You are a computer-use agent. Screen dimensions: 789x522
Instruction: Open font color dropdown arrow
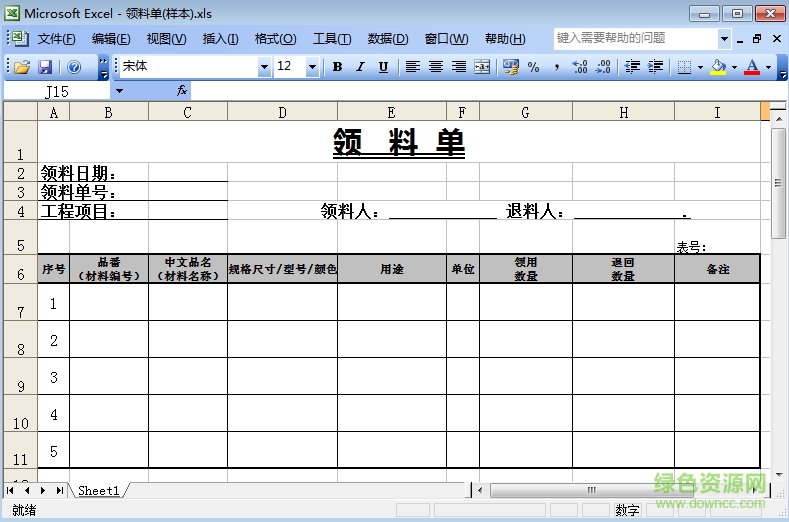pos(768,67)
